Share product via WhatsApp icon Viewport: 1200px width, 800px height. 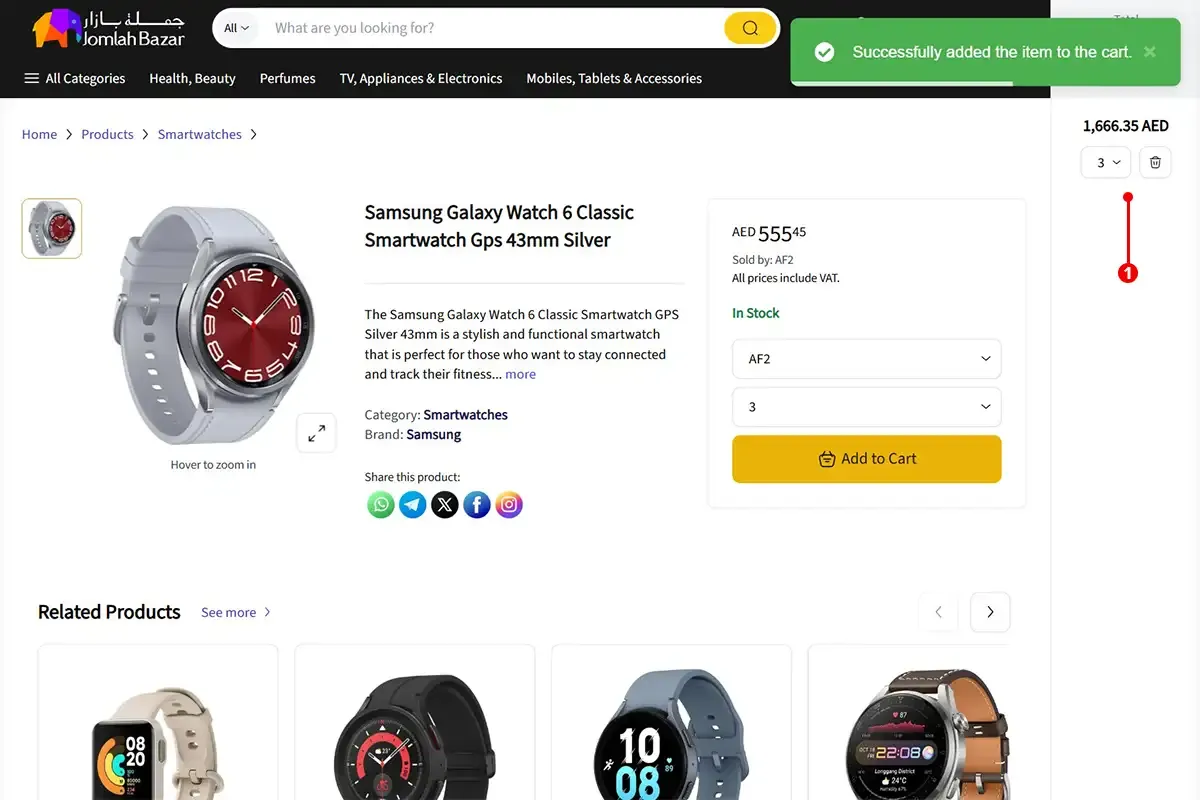(381, 505)
